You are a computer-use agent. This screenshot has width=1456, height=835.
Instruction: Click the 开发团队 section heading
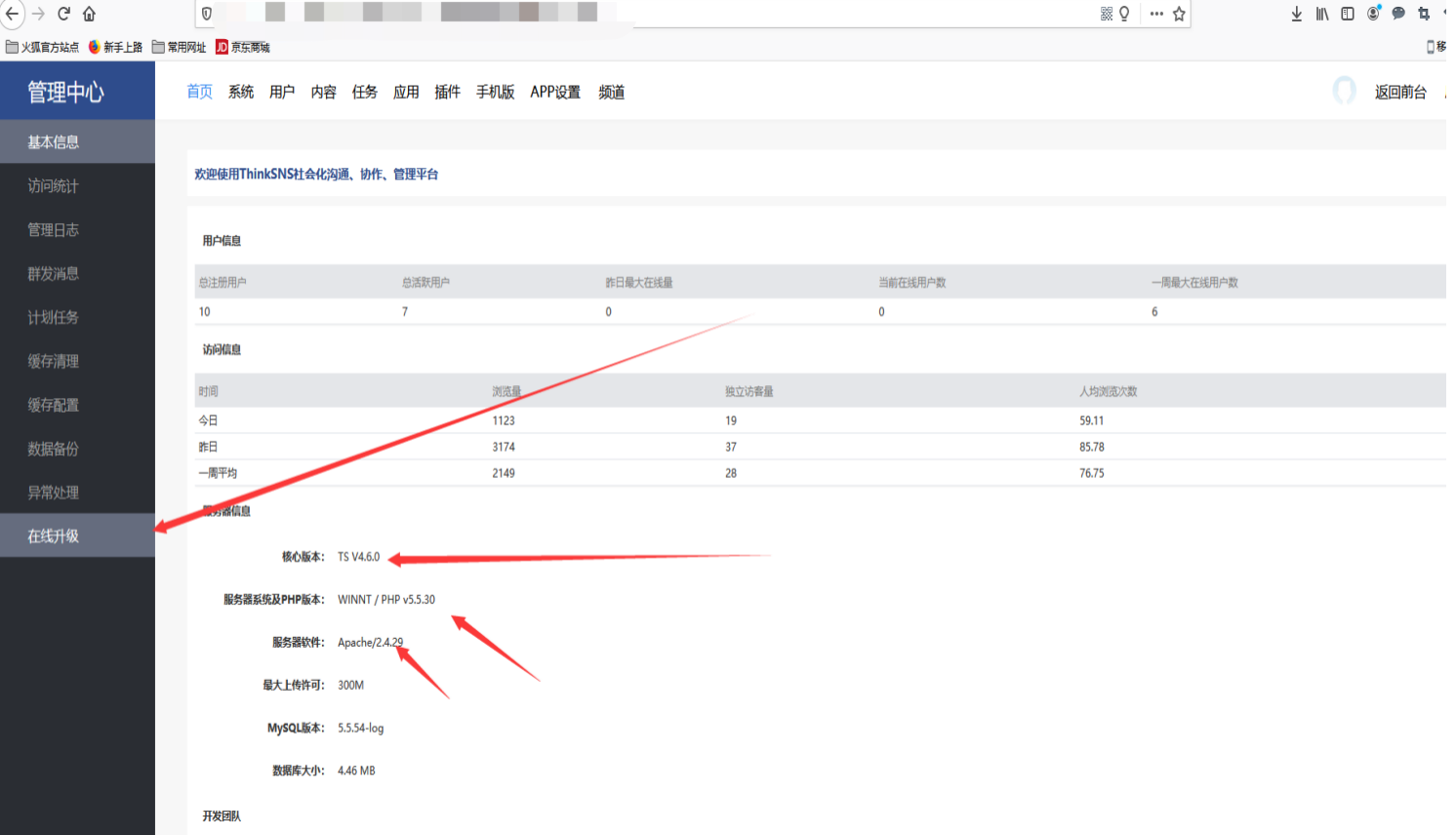pos(222,816)
